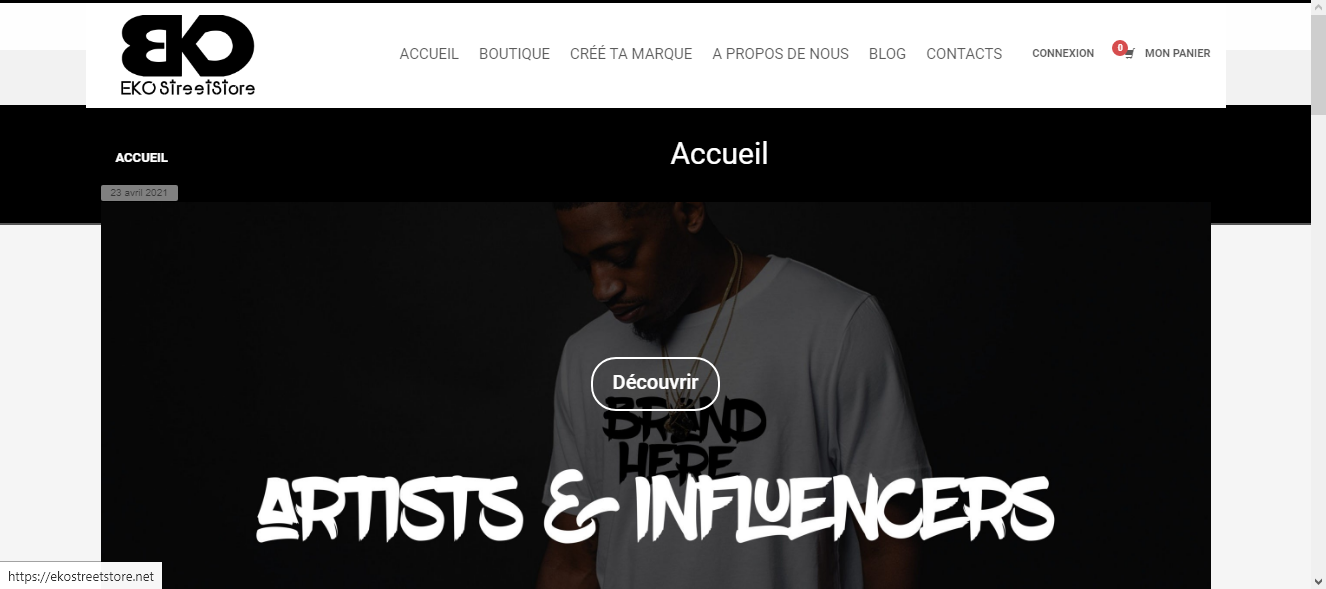This screenshot has width=1326, height=589.
Task: Open the MON PANIER link
Action: (x=1177, y=54)
